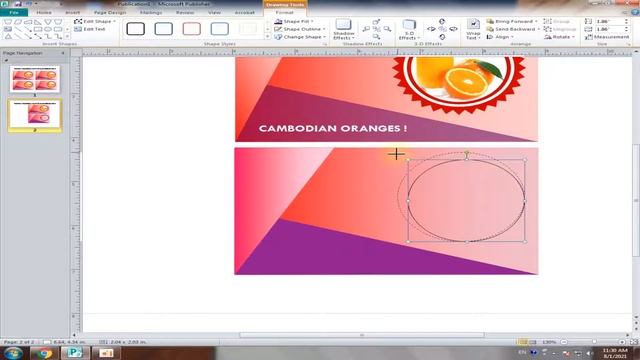640x360 pixels.
Task: Apply the red outline shape style
Action: (191, 29)
